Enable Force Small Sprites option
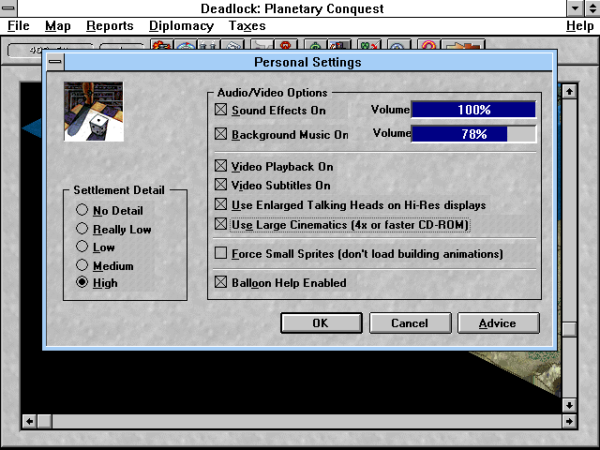 221,254
